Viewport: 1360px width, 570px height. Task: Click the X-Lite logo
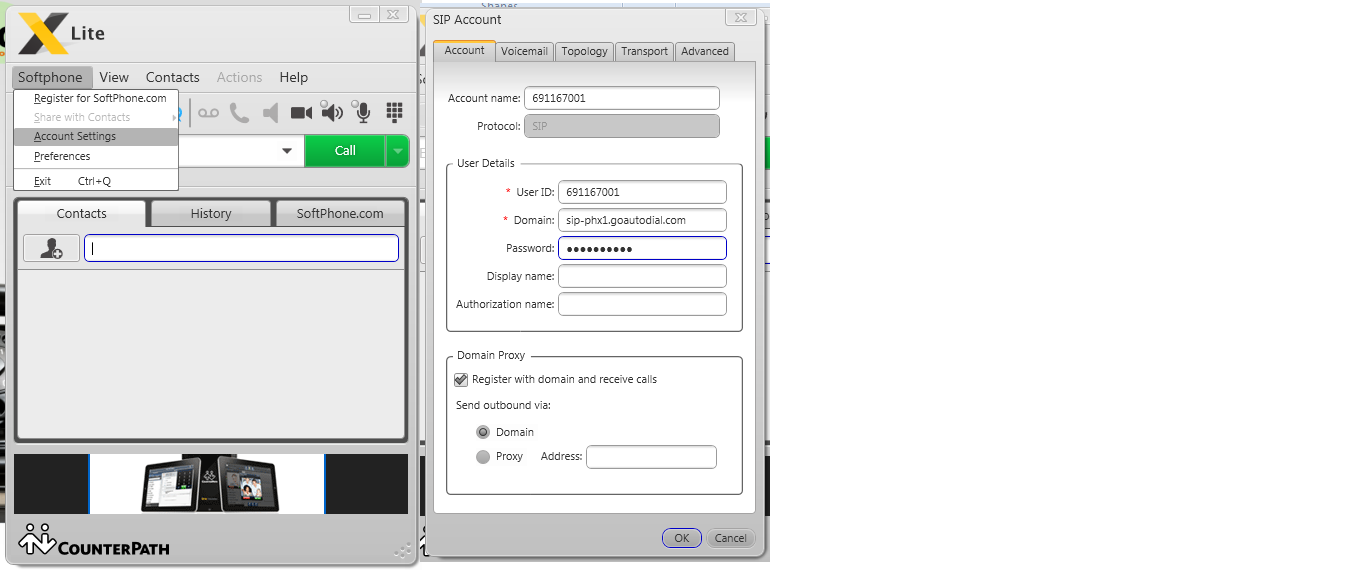61,33
